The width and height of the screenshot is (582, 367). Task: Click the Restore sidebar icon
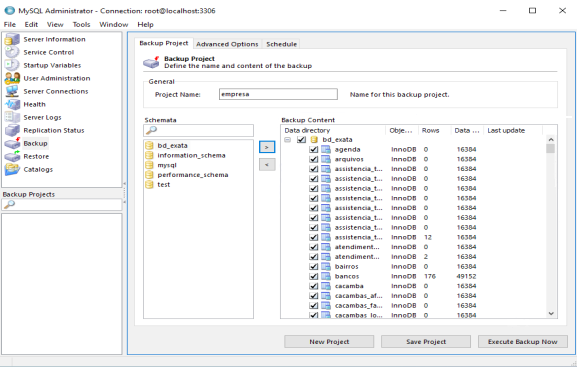coord(12,156)
